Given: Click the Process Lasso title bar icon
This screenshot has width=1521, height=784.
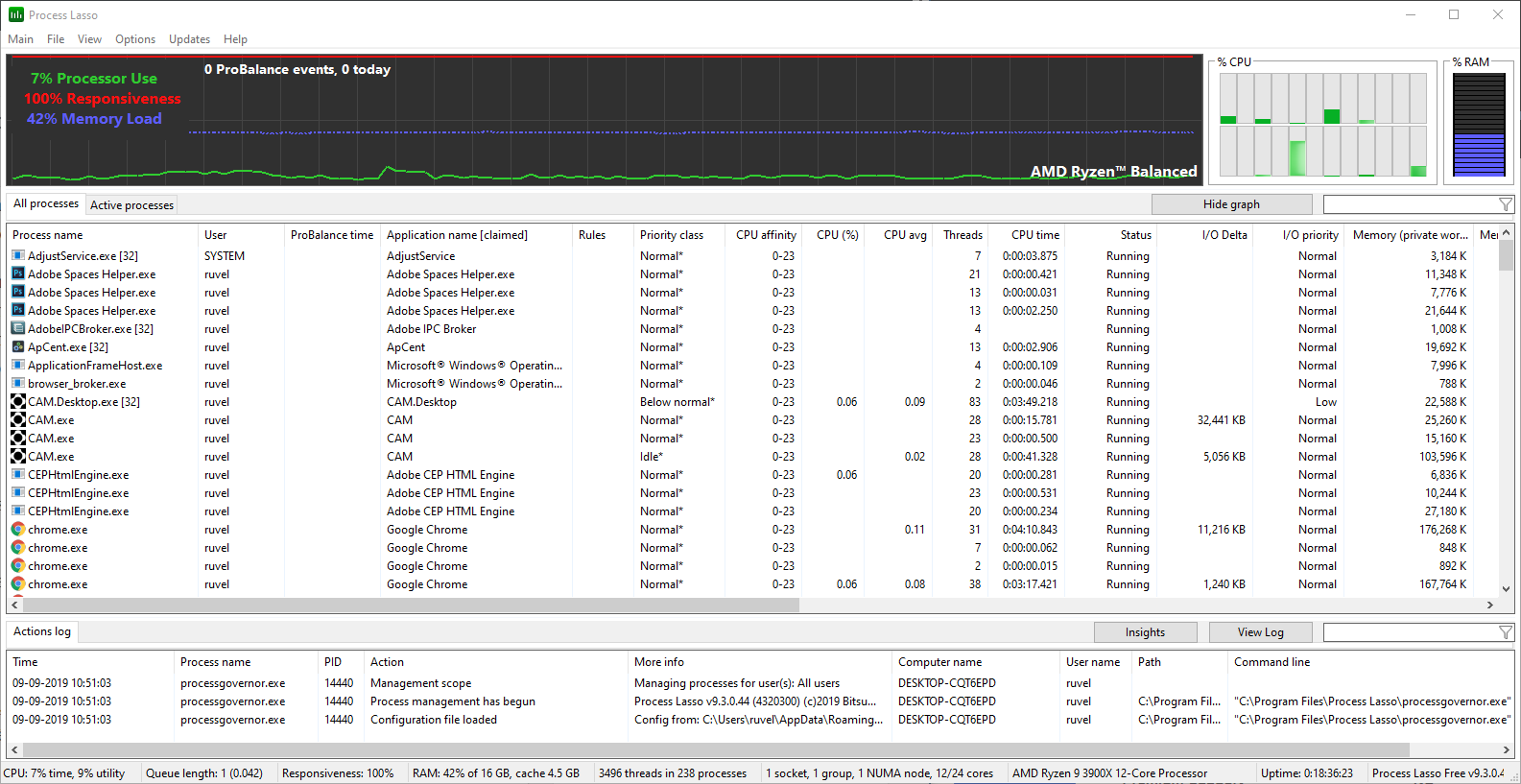Looking at the screenshot, I should [x=15, y=14].
